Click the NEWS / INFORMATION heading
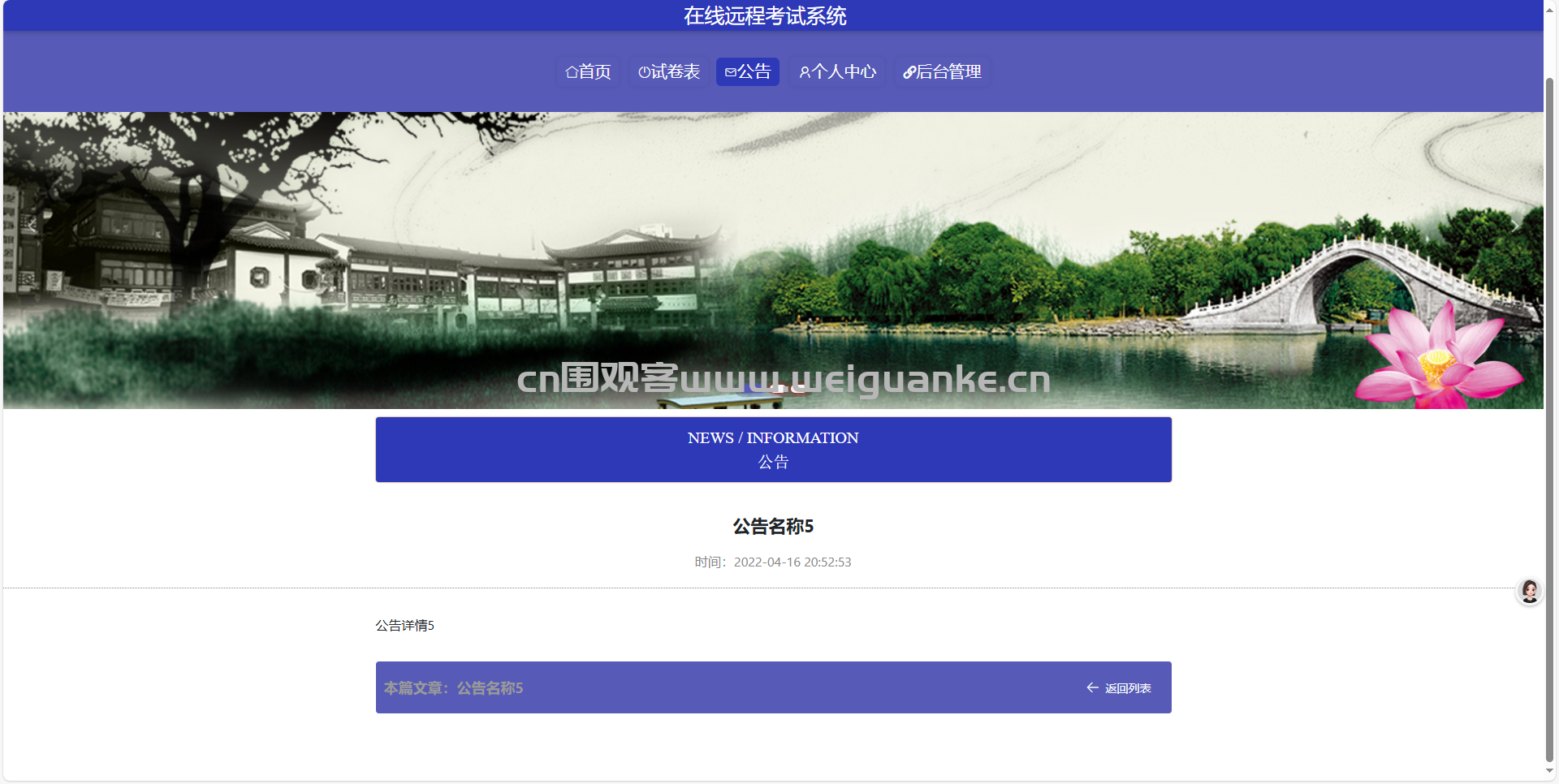Screen dimensions: 1559x784 point(773,438)
